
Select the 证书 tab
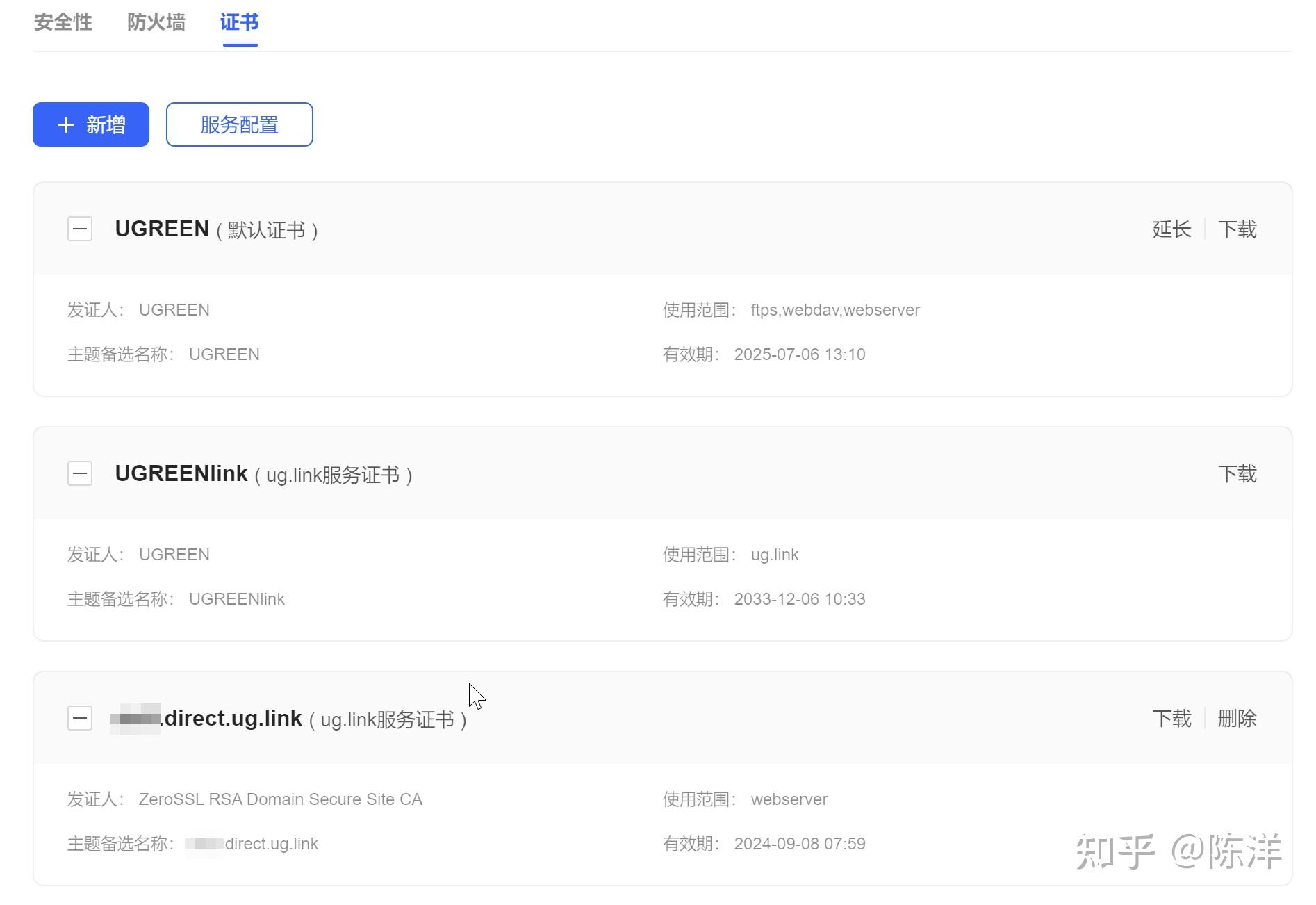click(x=240, y=22)
